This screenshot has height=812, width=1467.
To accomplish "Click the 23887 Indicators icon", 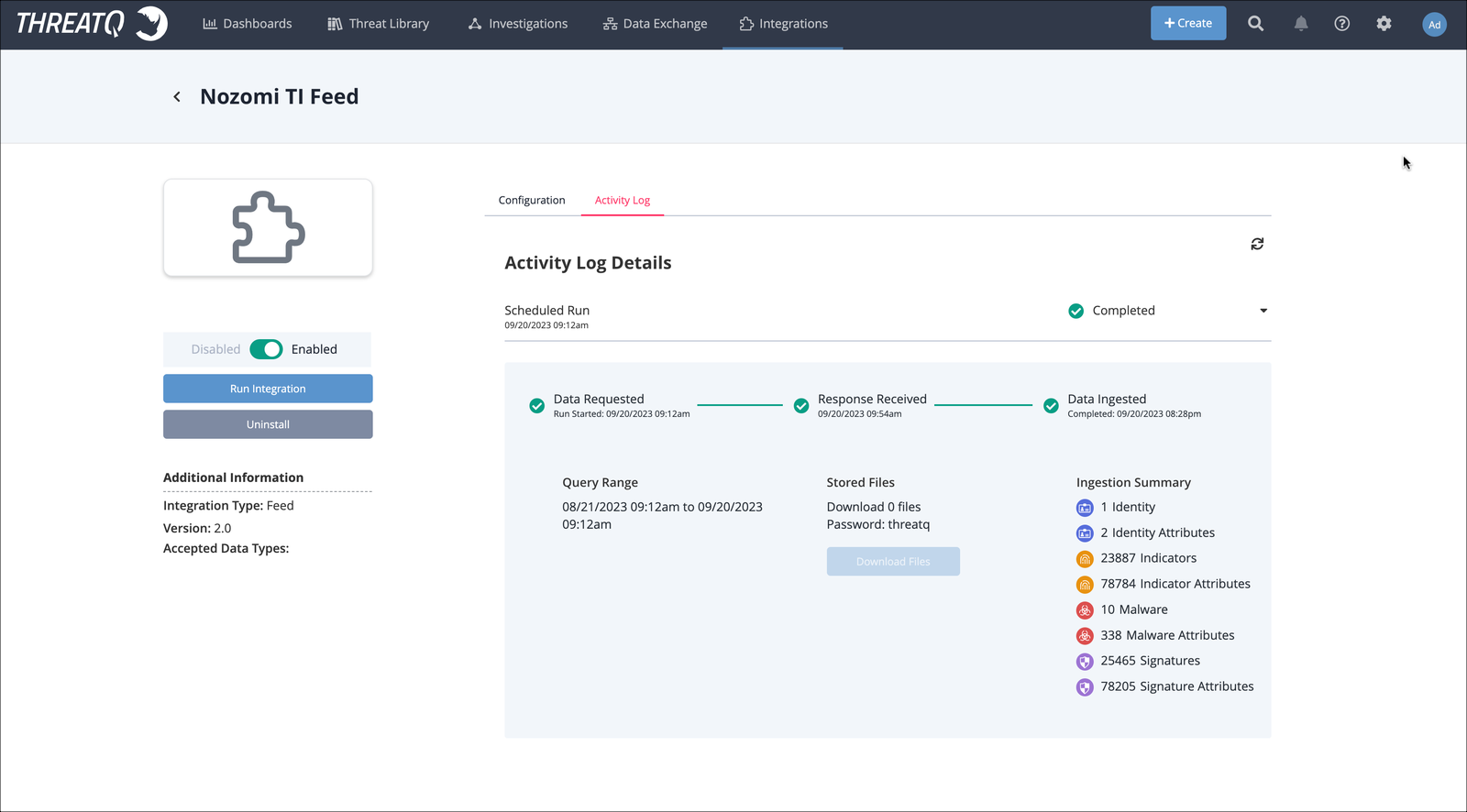I will pos(1085,559).
